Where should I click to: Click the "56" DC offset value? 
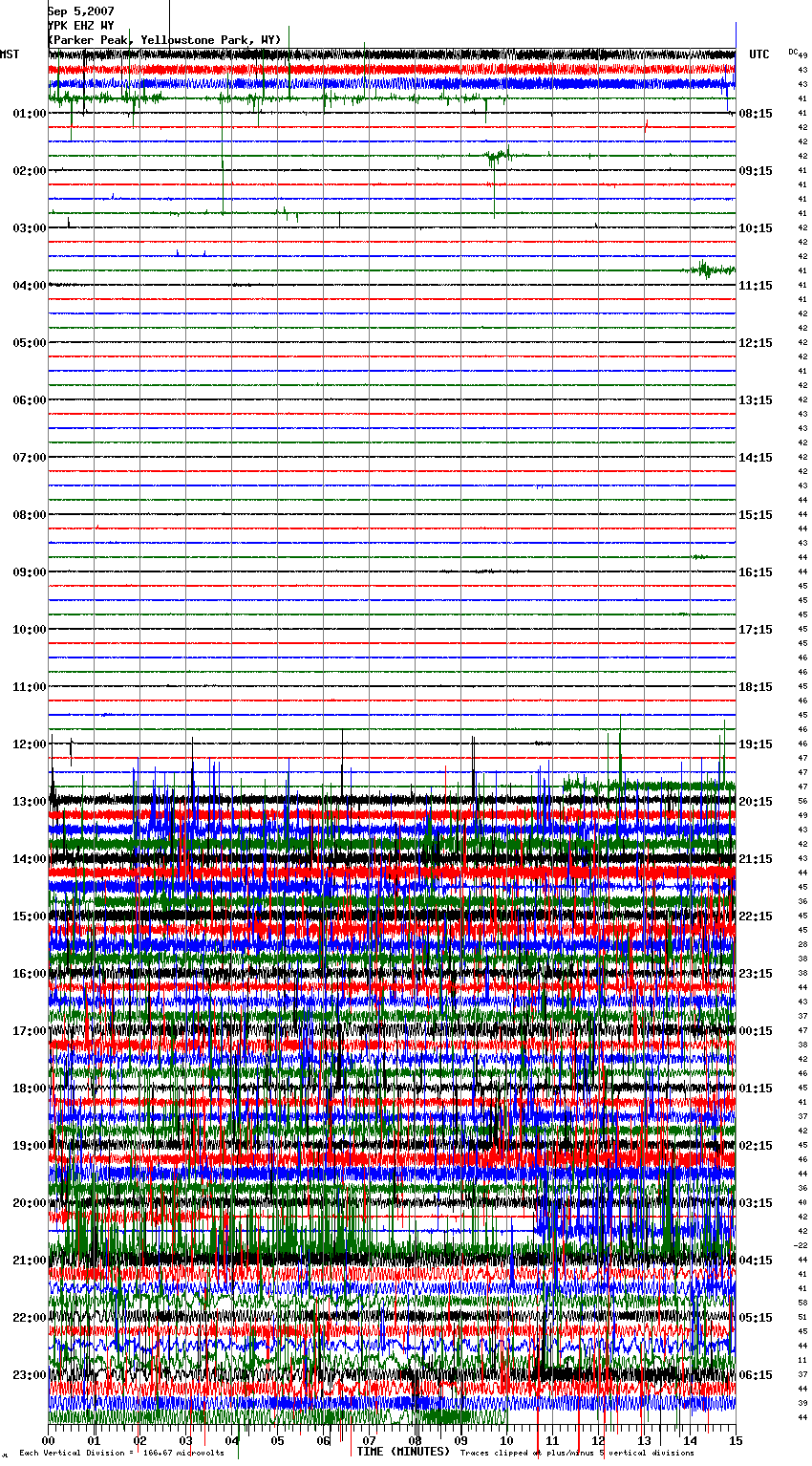coord(802,801)
